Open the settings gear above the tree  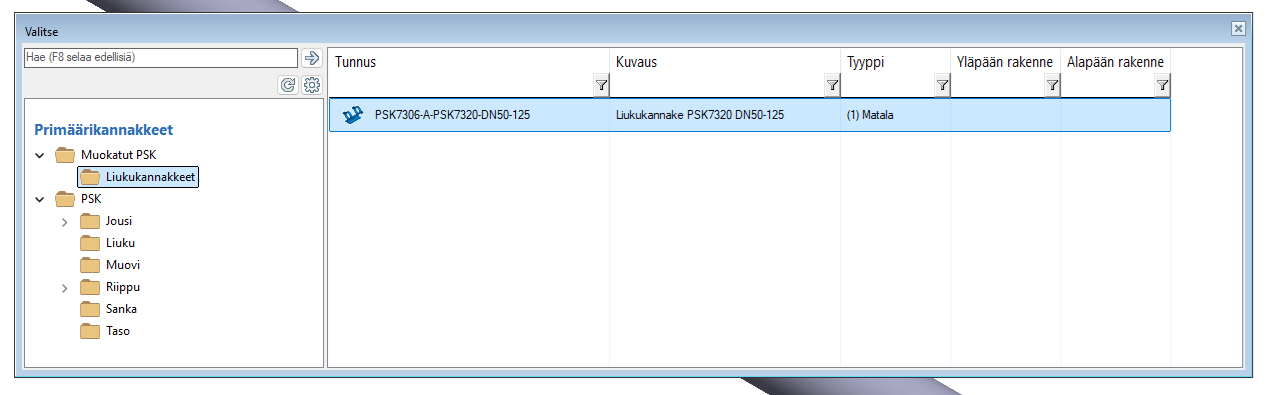pyautogui.click(x=311, y=85)
